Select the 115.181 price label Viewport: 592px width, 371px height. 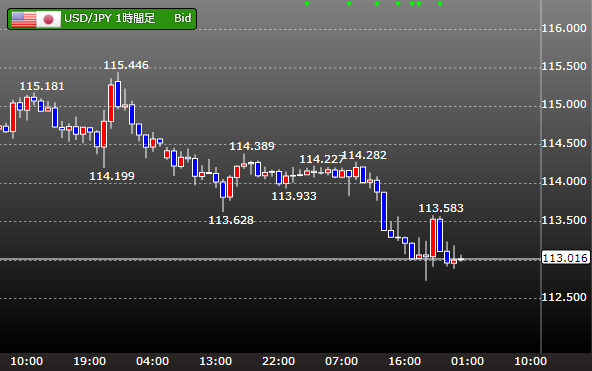point(42,86)
